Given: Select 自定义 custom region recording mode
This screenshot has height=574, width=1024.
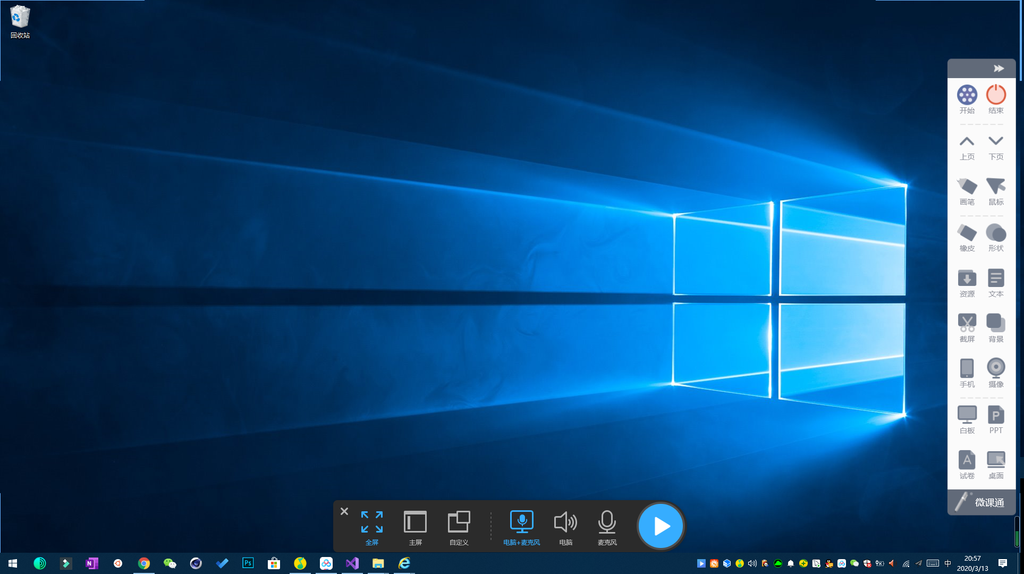Looking at the screenshot, I should click(458, 528).
